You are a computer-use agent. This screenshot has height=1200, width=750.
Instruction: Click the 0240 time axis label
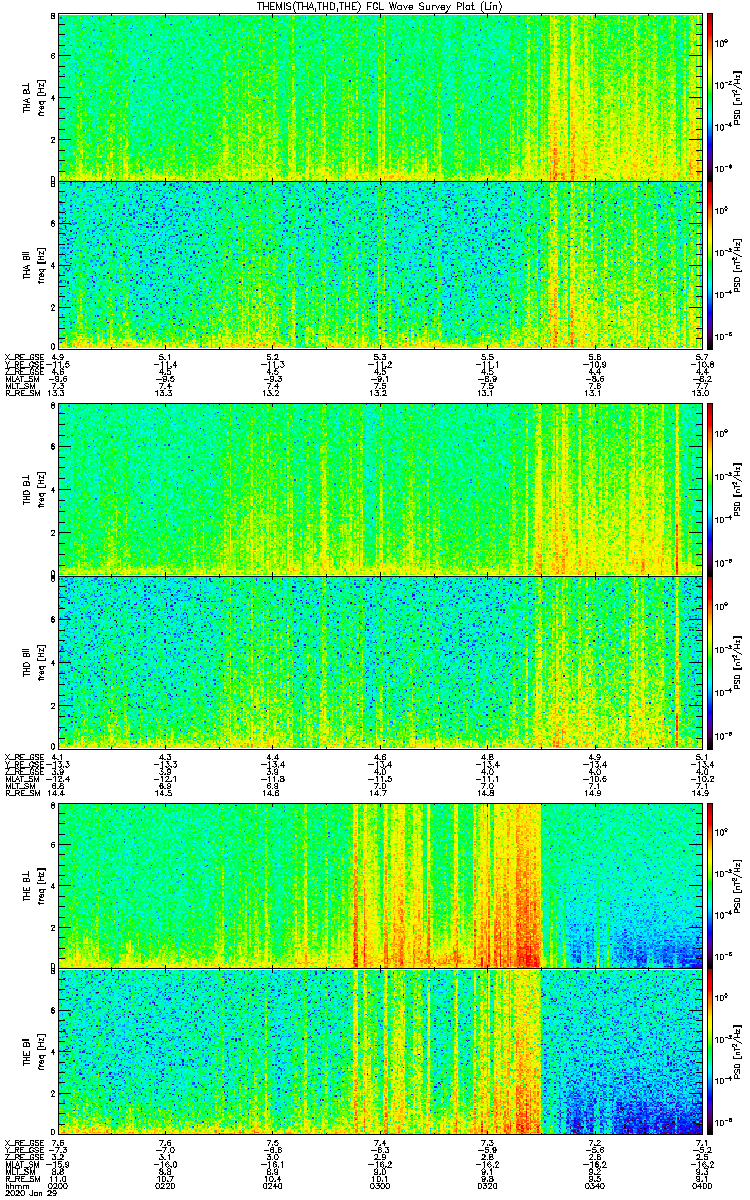pyautogui.click(x=273, y=1187)
